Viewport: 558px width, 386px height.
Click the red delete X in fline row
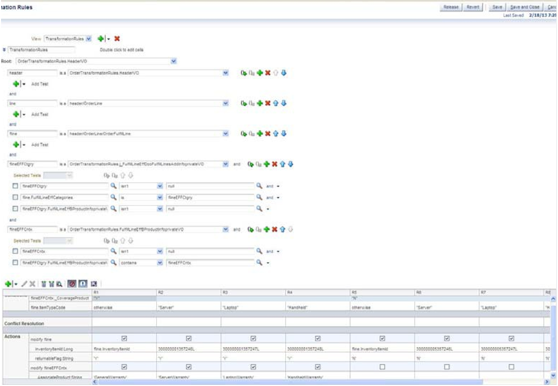[268, 133]
